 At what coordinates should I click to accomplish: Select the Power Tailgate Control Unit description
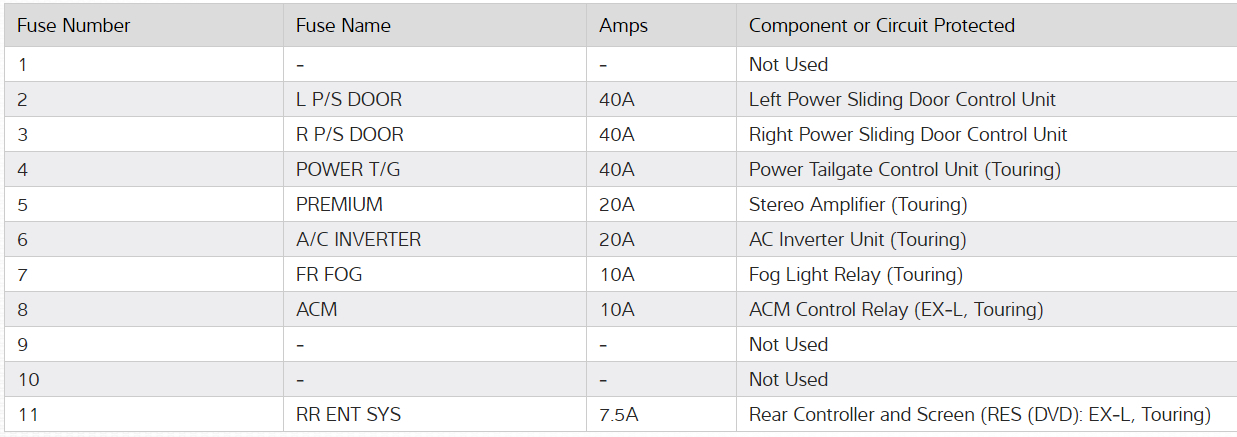pos(904,170)
